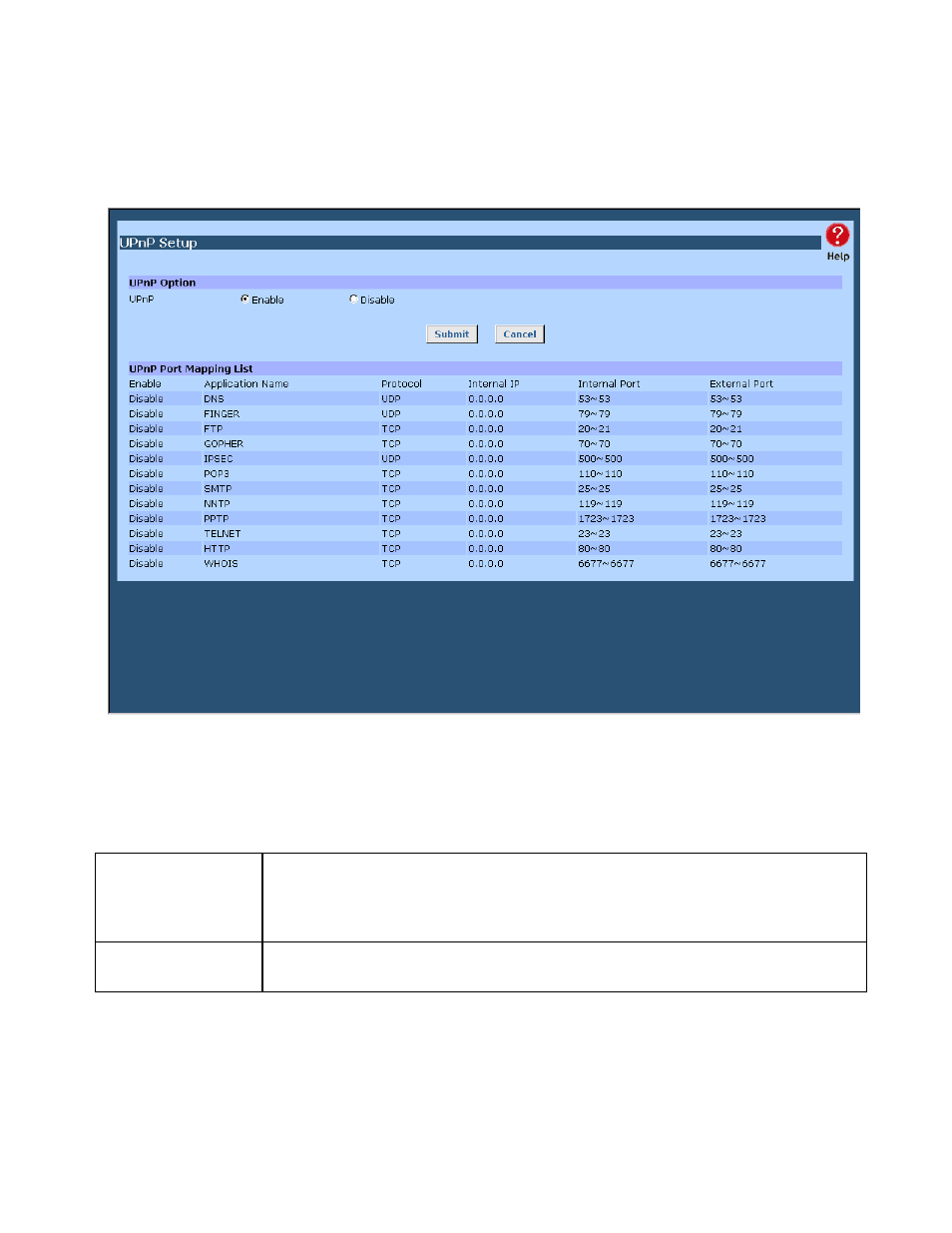The width and height of the screenshot is (952, 1233).
Task: Click the Help label under the icon
Action: click(838, 257)
